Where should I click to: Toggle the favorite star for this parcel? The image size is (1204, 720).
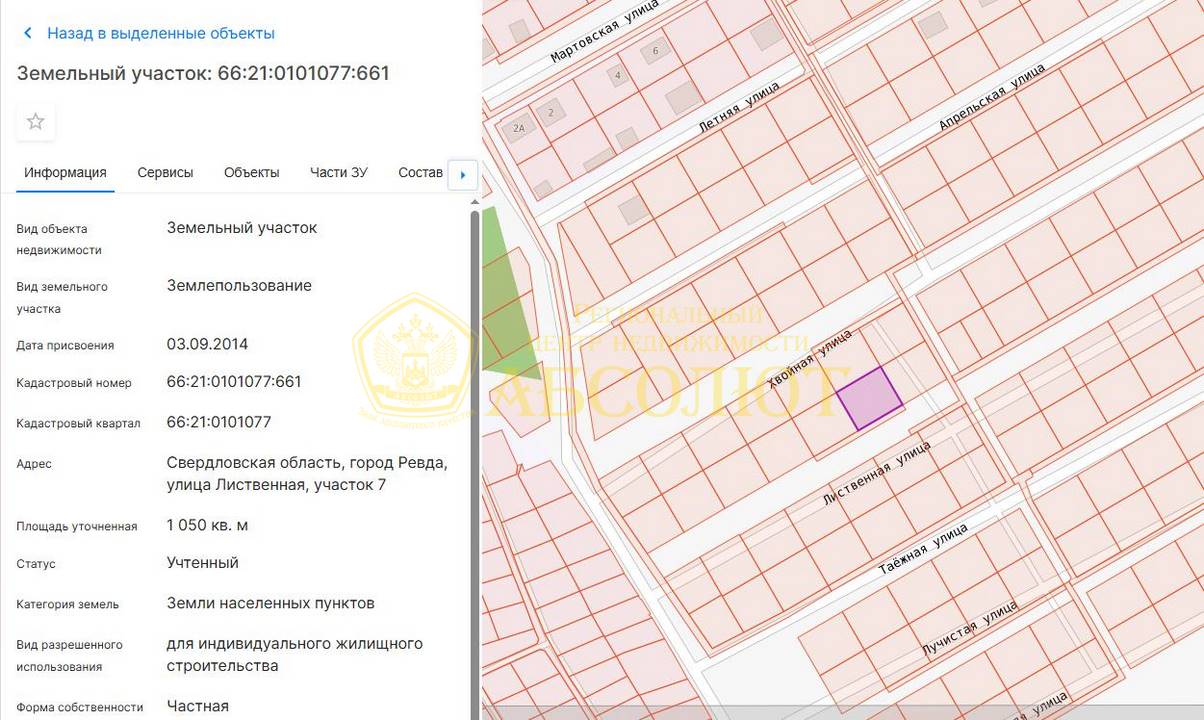coord(36,122)
